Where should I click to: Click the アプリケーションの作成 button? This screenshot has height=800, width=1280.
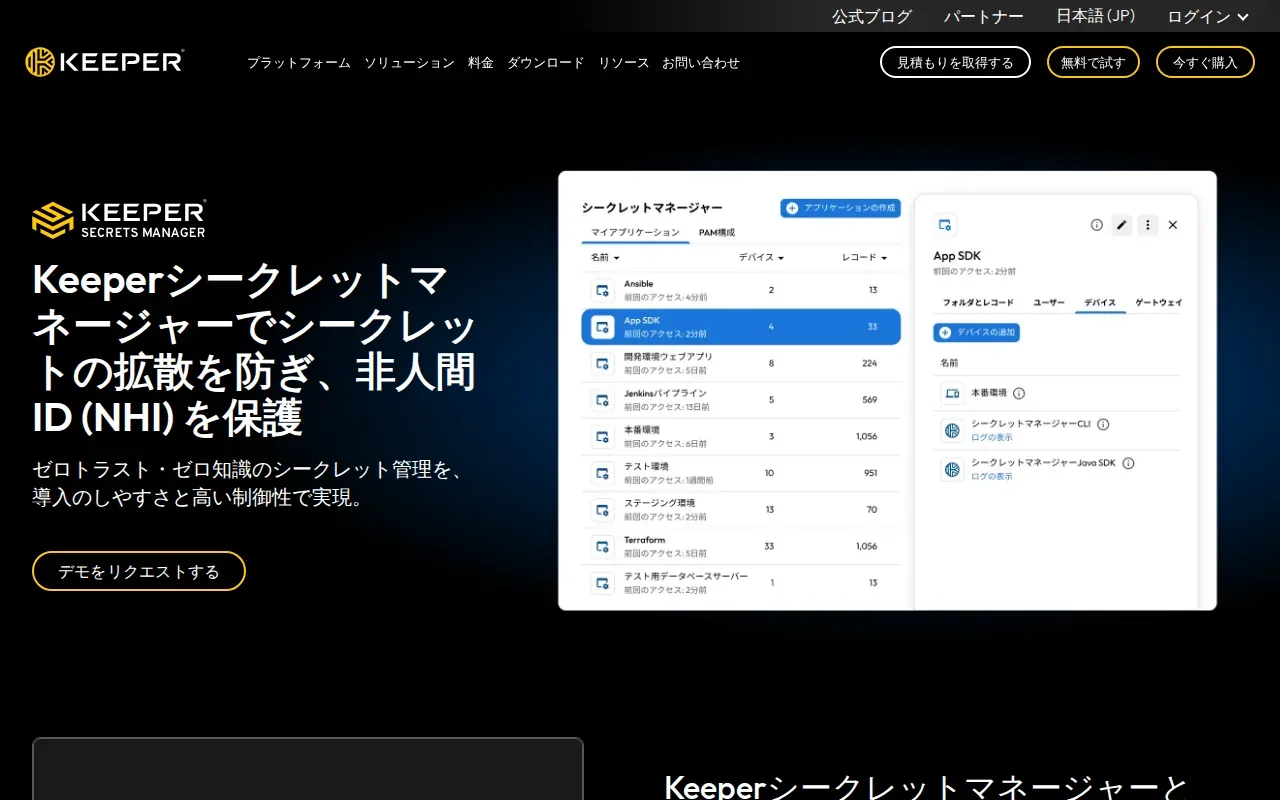point(840,208)
